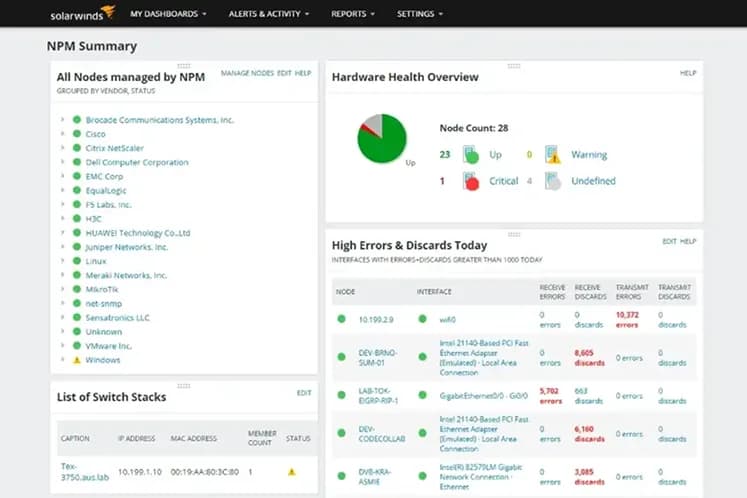Screen dimensions: 747x498
Task: Click the Warning hardware status icon
Action: pyautogui.click(x=553, y=154)
